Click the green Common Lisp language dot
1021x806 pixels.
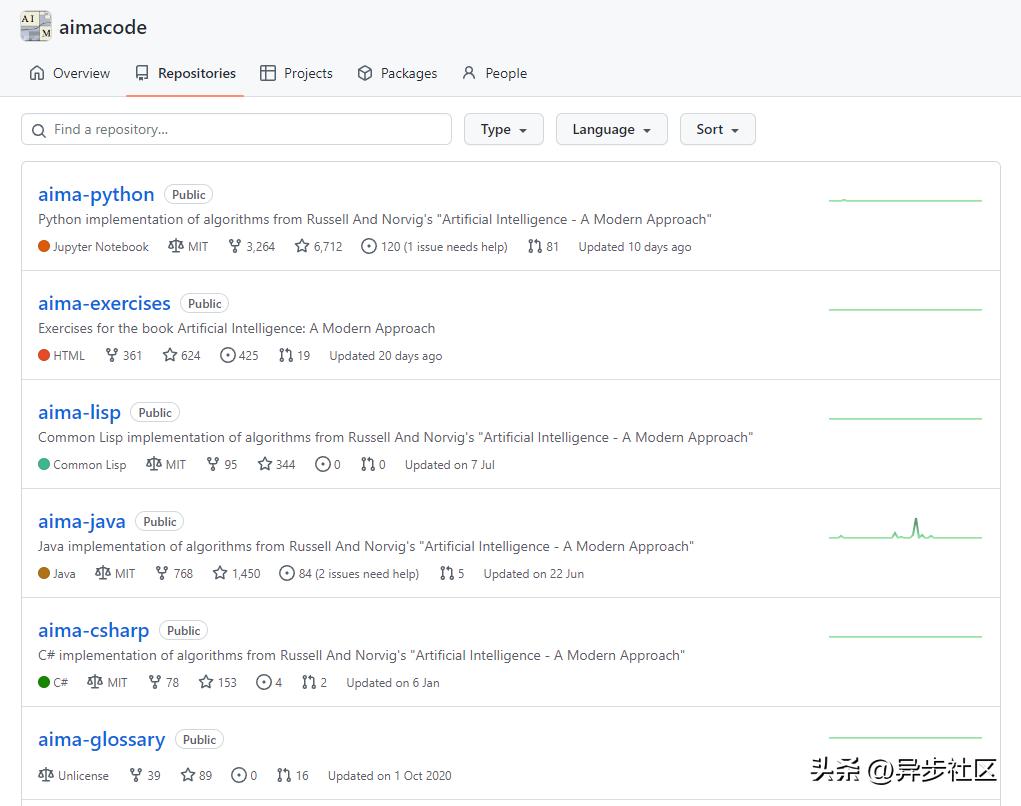point(44,464)
